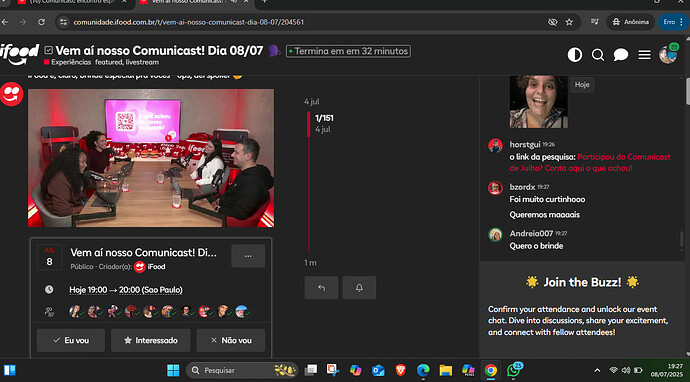Click the iFood logo
Viewport: 690px width, 382px height.
pos(19,55)
